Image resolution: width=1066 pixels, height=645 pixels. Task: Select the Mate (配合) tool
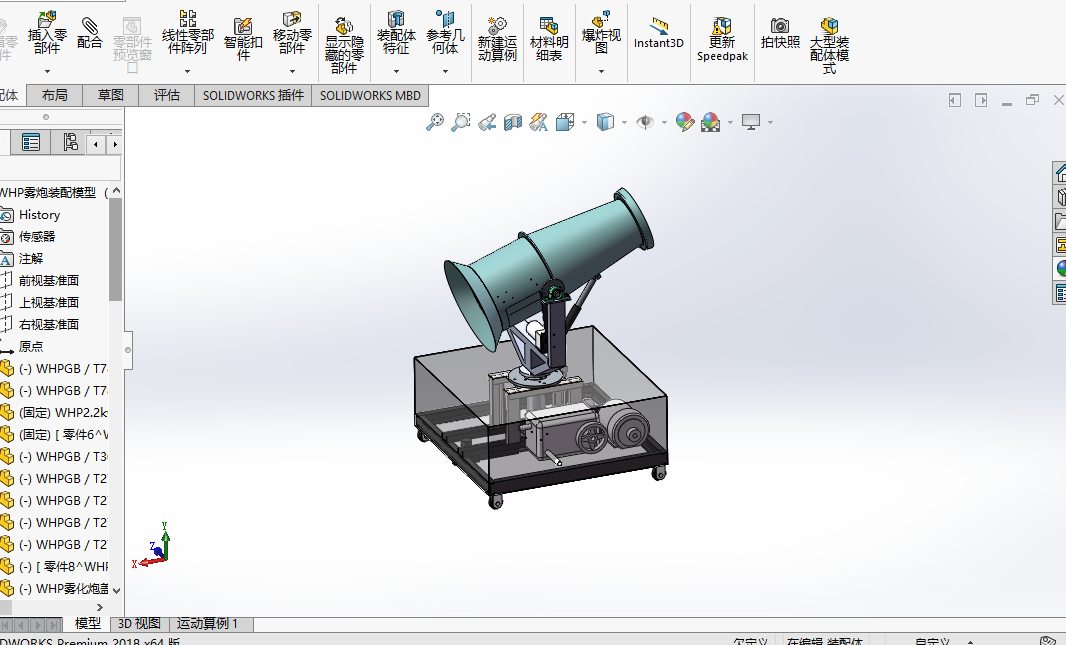coord(89,33)
